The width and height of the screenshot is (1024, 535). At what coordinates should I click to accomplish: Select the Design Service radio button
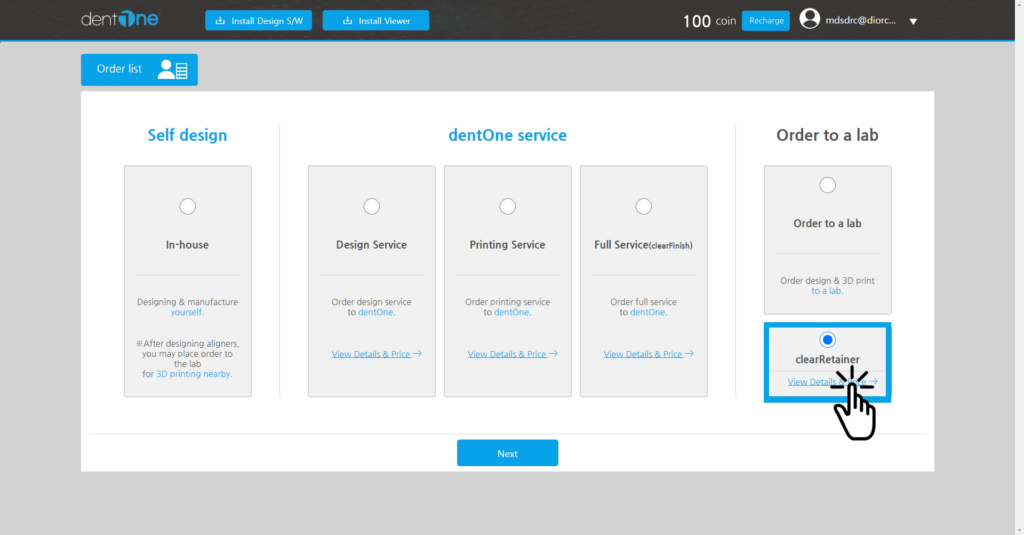(372, 206)
